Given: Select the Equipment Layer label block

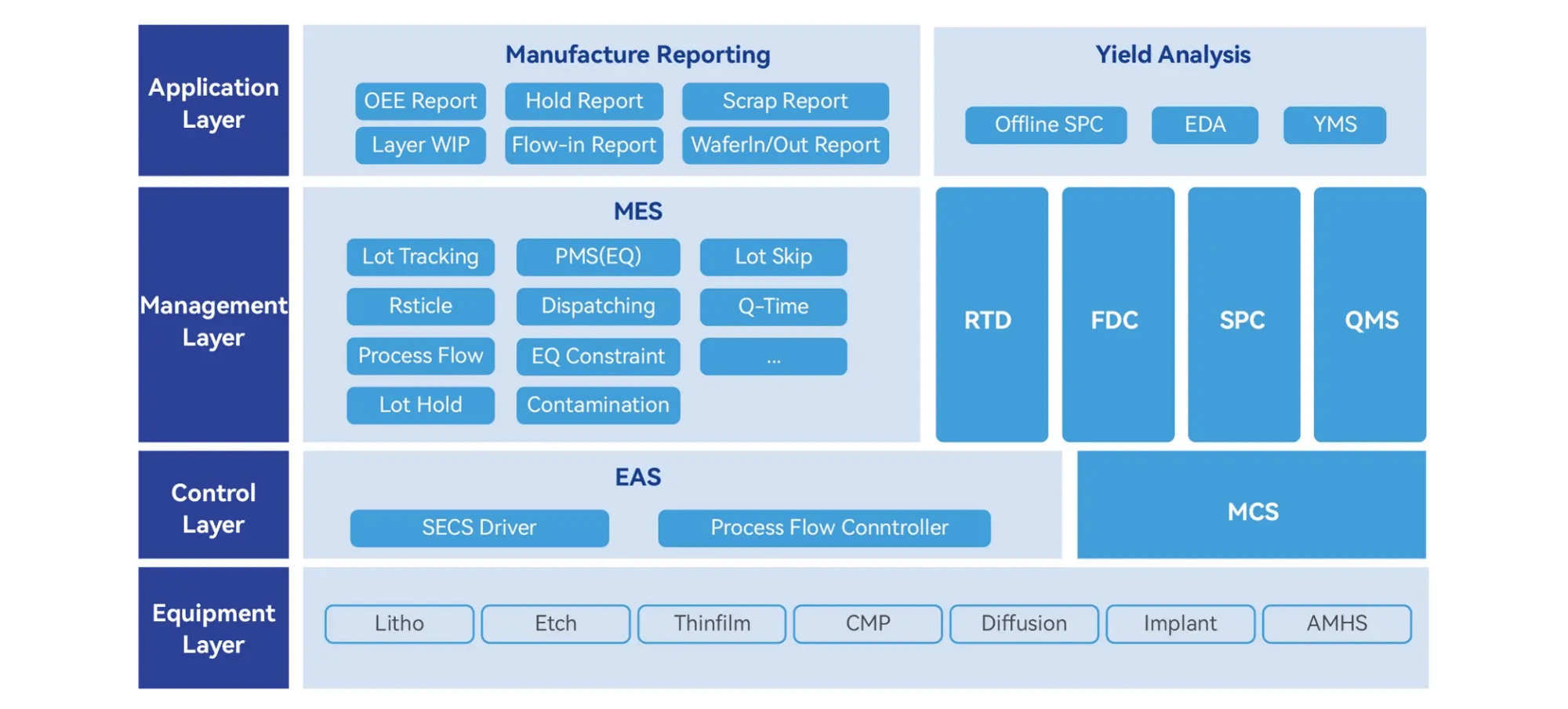Looking at the screenshot, I should click(213, 628).
